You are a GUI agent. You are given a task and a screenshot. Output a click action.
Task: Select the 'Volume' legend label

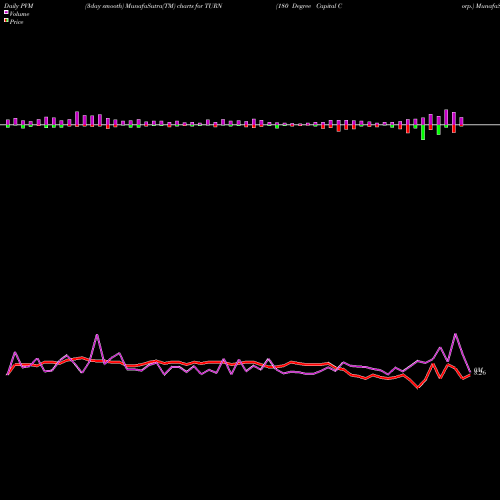[x=19, y=14]
